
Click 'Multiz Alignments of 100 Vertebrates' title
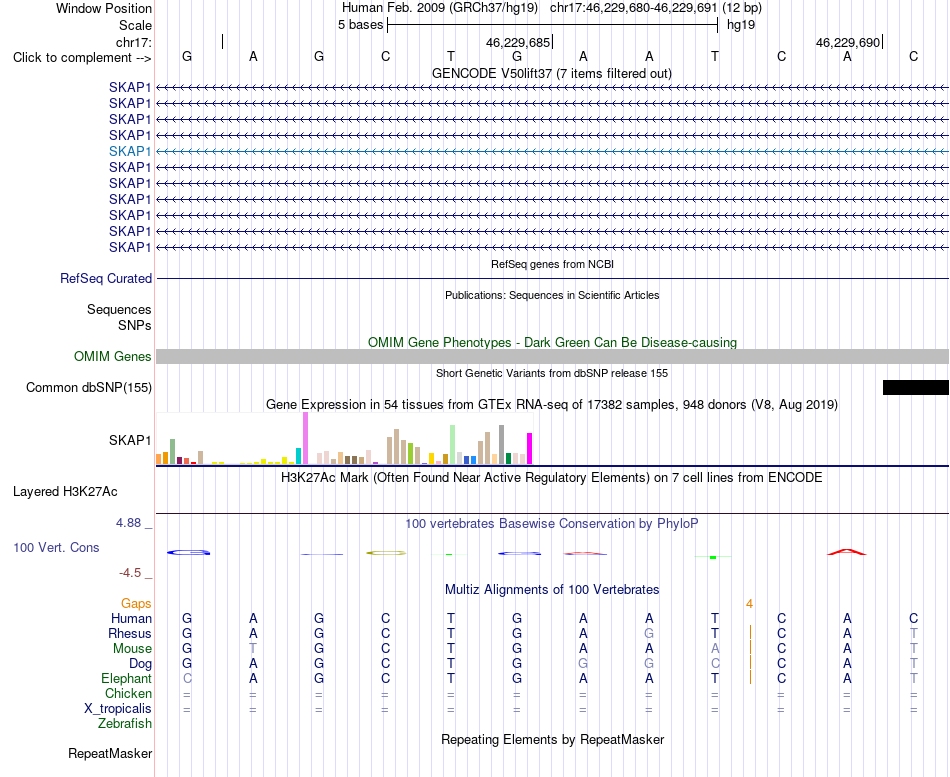[x=552, y=589]
